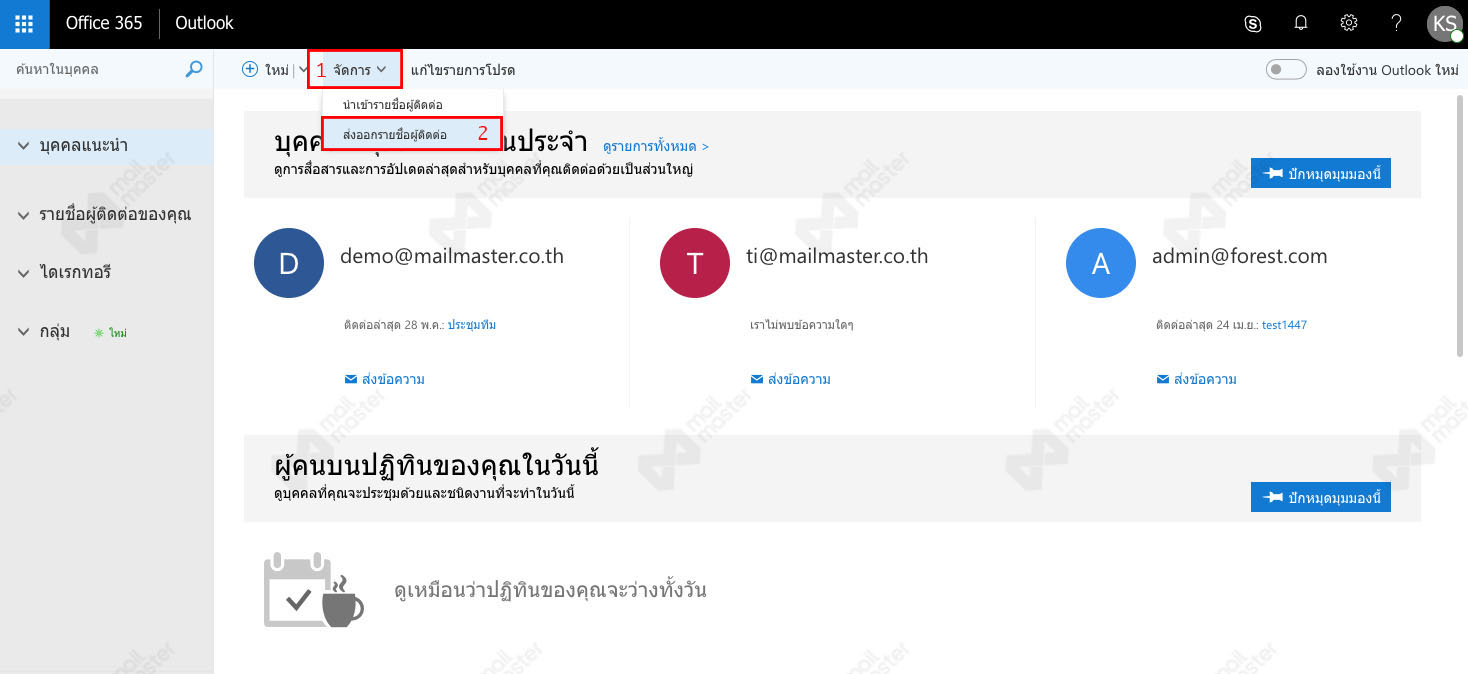Click the admin@forest.com contact name
1468x674 pixels.
click(1240, 256)
